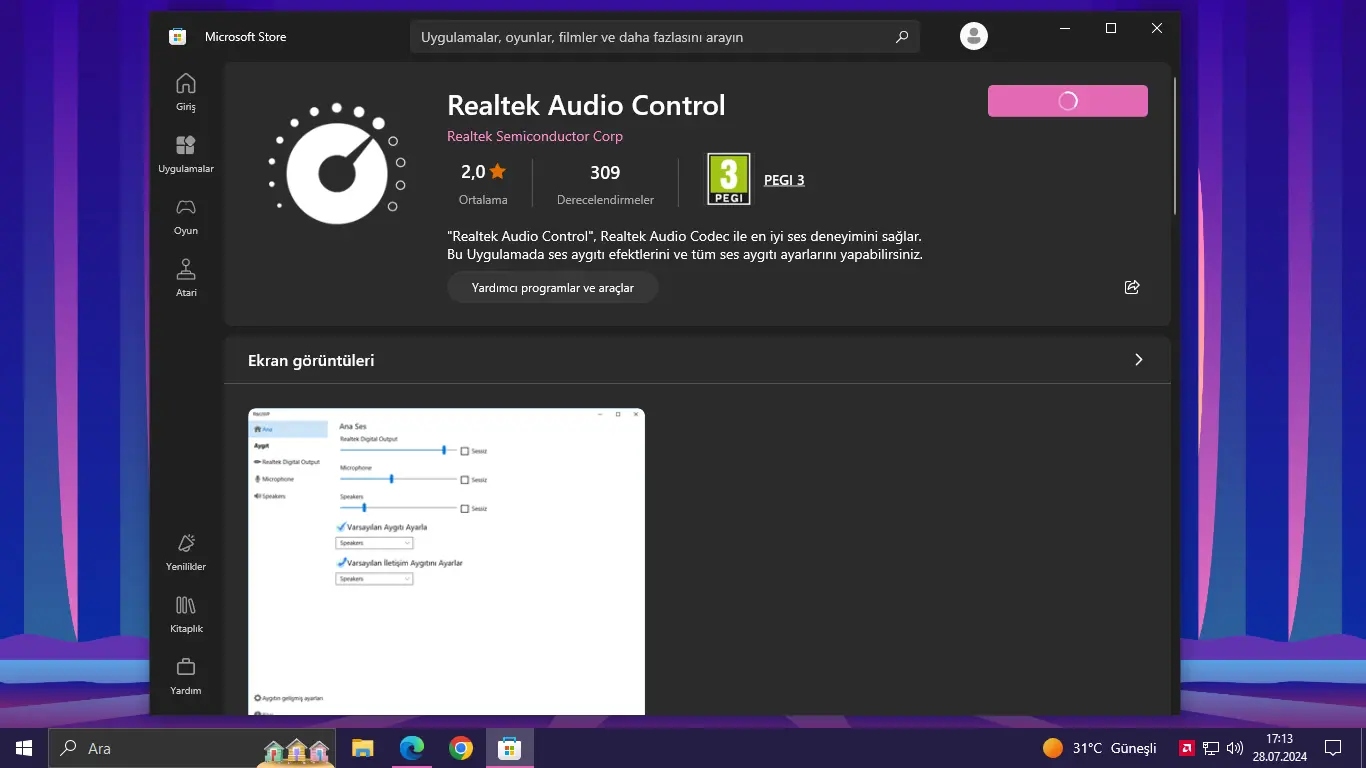Click the Realtek Audio Control title
1366x768 pixels.
pos(586,105)
